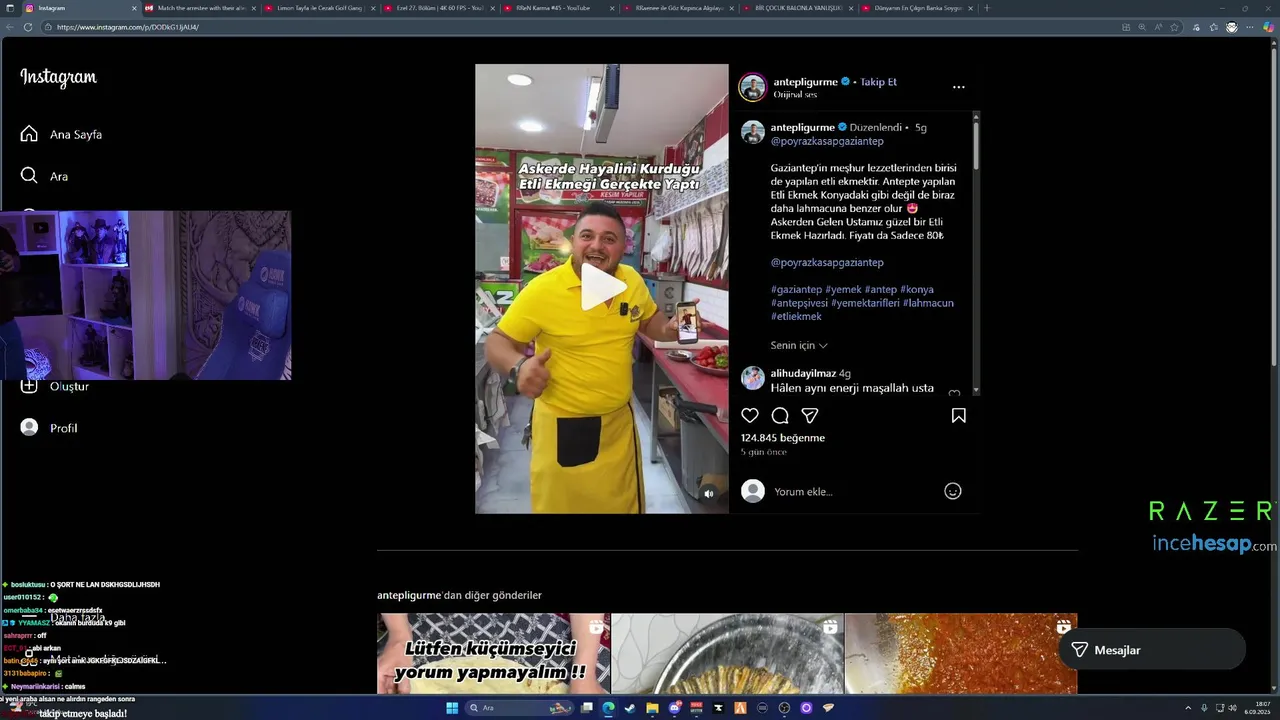The image size is (1280, 720).
Task: Open the #yemektarifleri hashtag
Action: coord(865,303)
